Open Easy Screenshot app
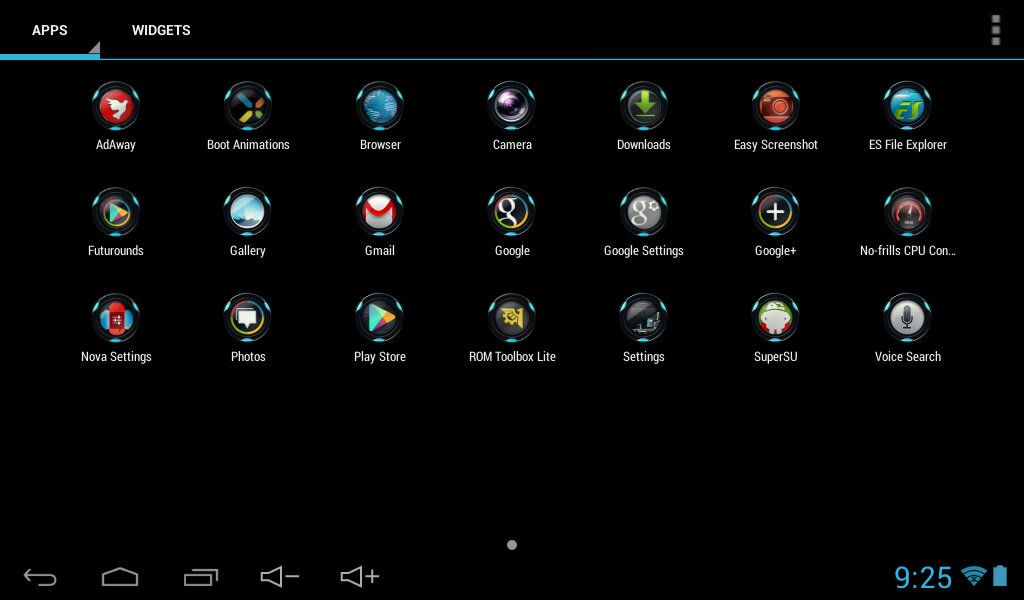Image resolution: width=1024 pixels, height=600 pixels. pyautogui.click(x=775, y=107)
